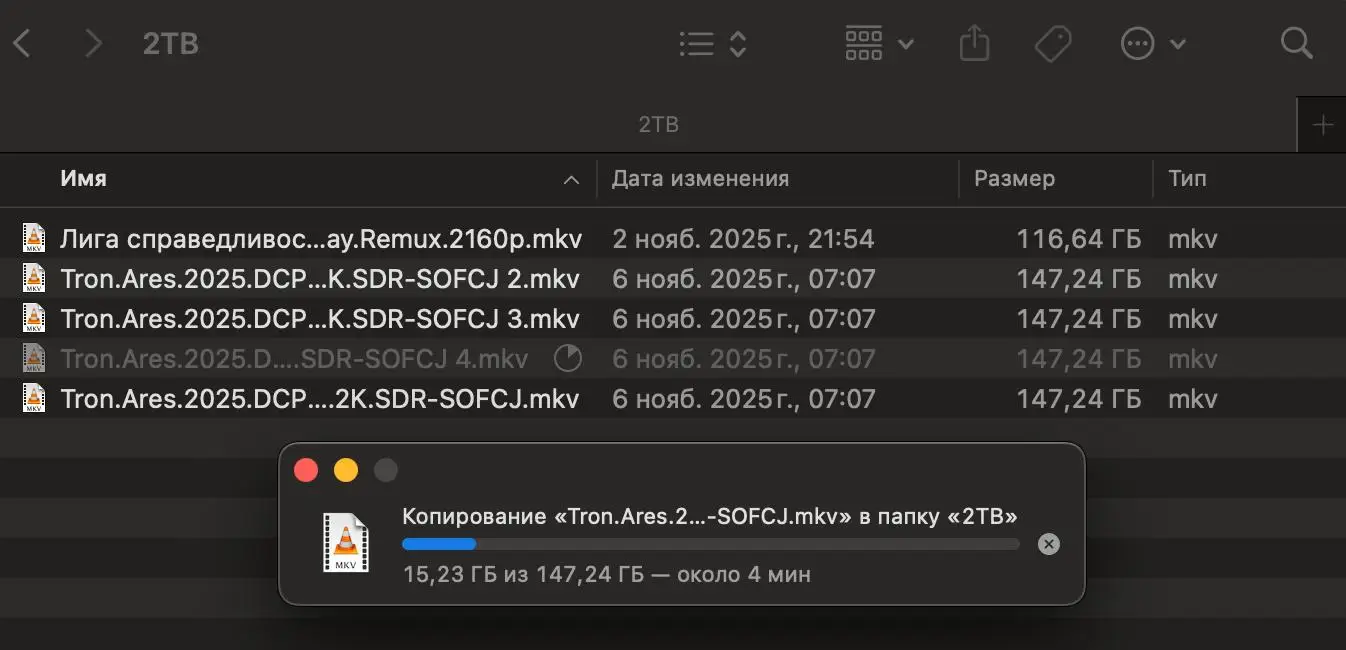Cancel the Tron.Ares copy operation

[1048, 544]
